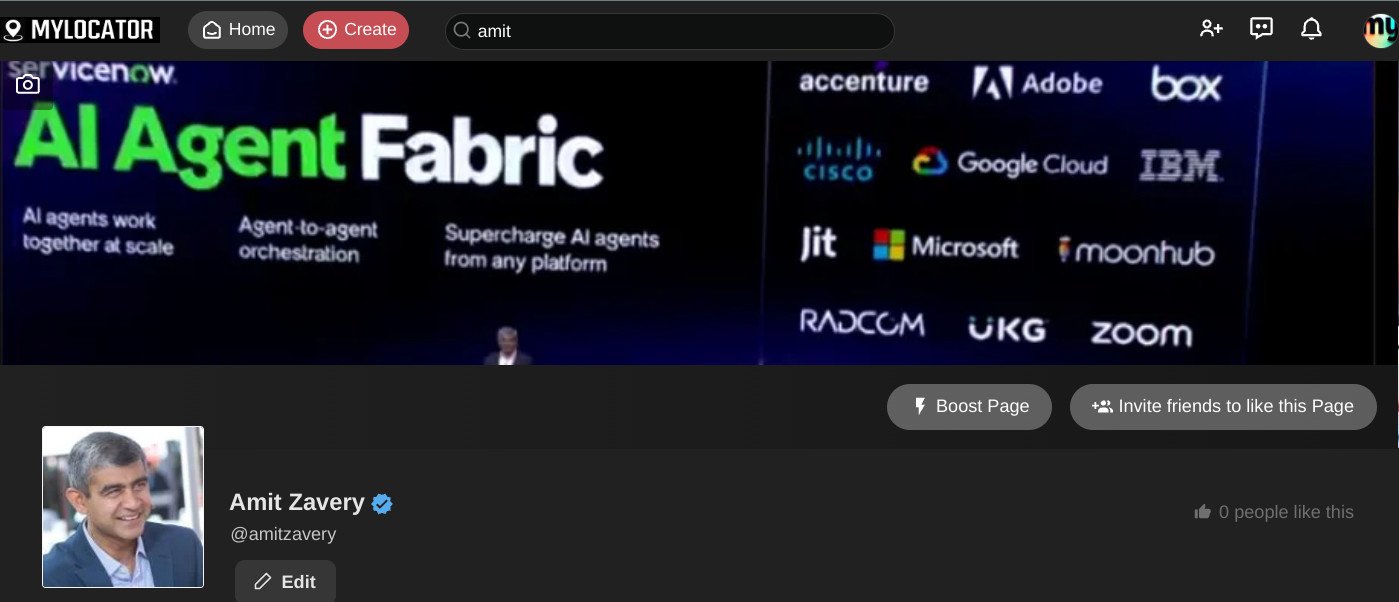This screenshot has height=602, width=1399.
Task: Open the notifications bell icon
Action: click(x=1311, y=29)
